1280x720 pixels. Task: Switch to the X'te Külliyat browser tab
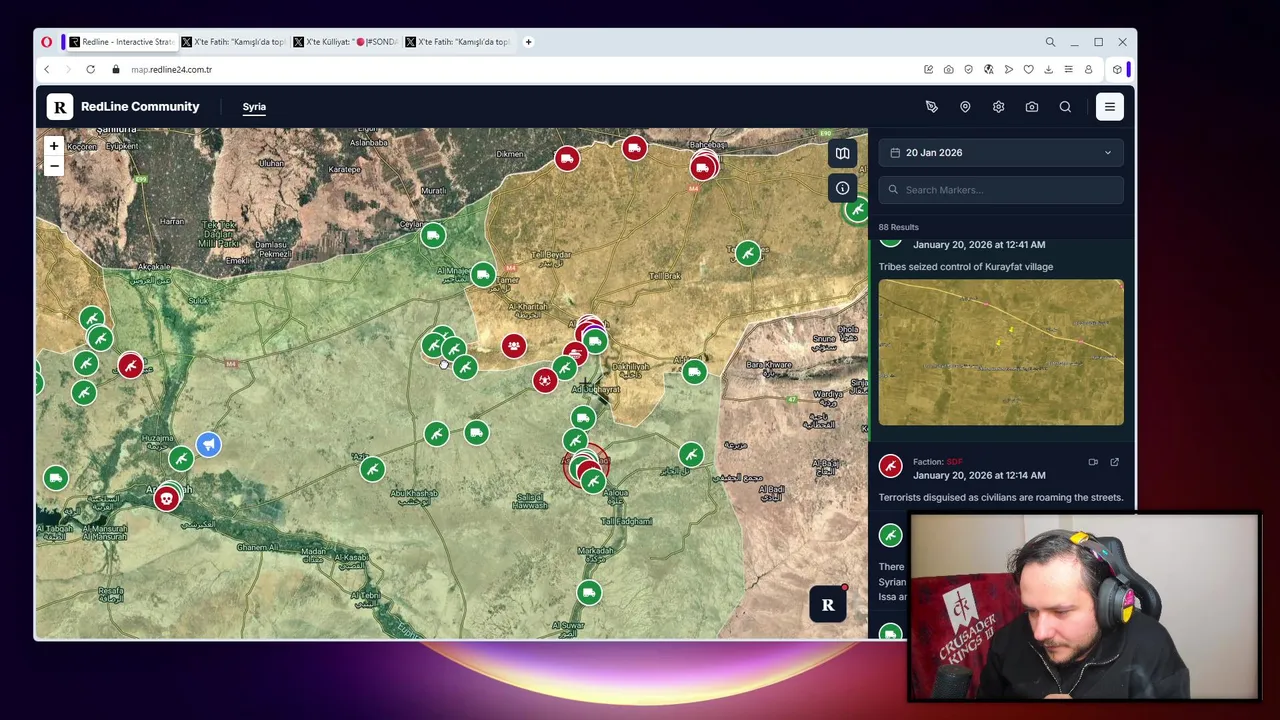(x=346, y=42)
